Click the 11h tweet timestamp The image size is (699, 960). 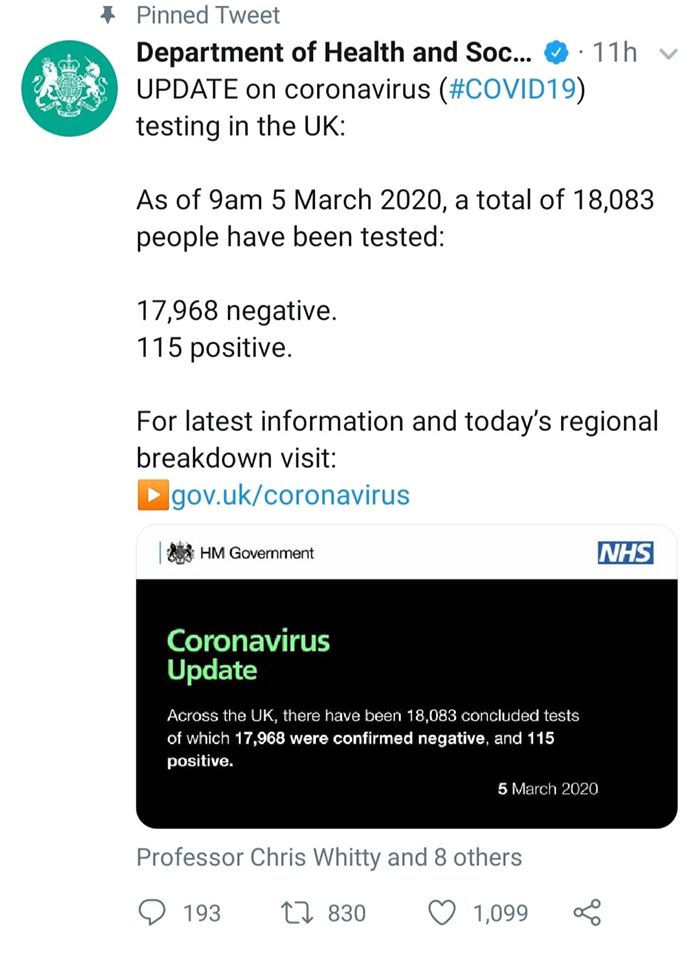[614, 53]
